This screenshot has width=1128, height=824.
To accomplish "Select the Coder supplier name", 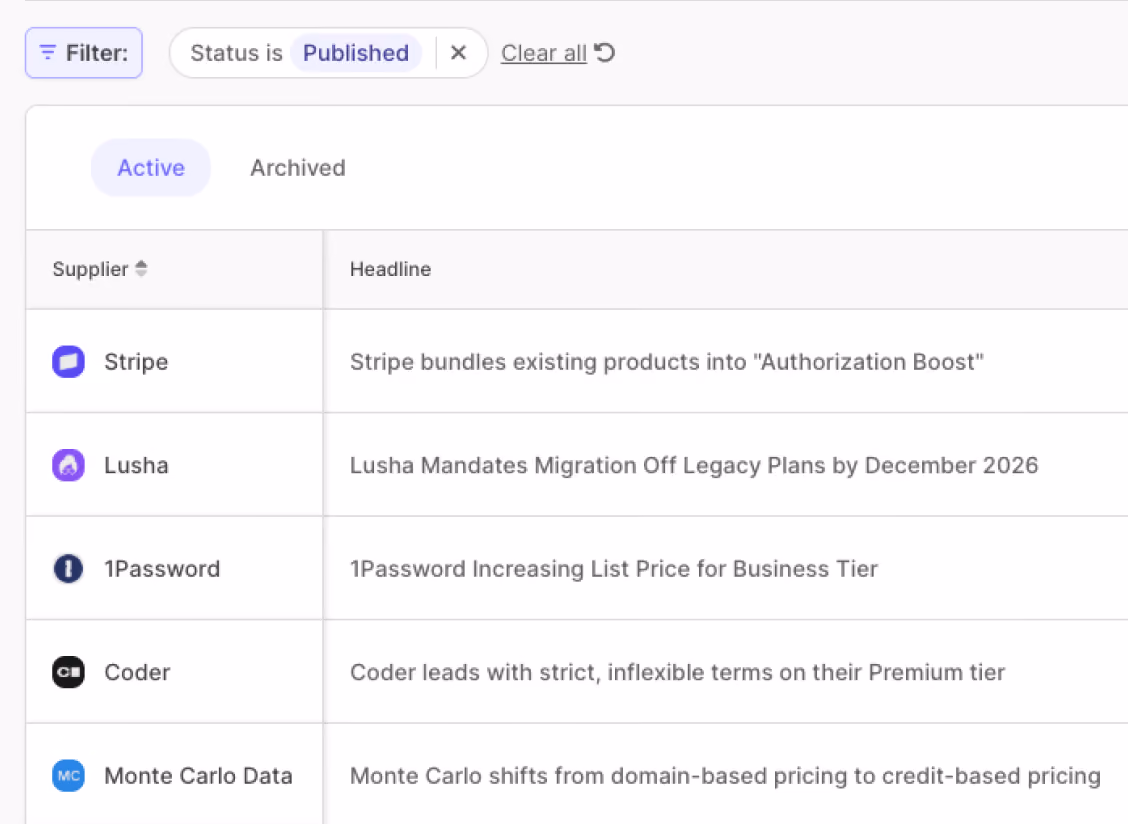I will click(137, 672).
